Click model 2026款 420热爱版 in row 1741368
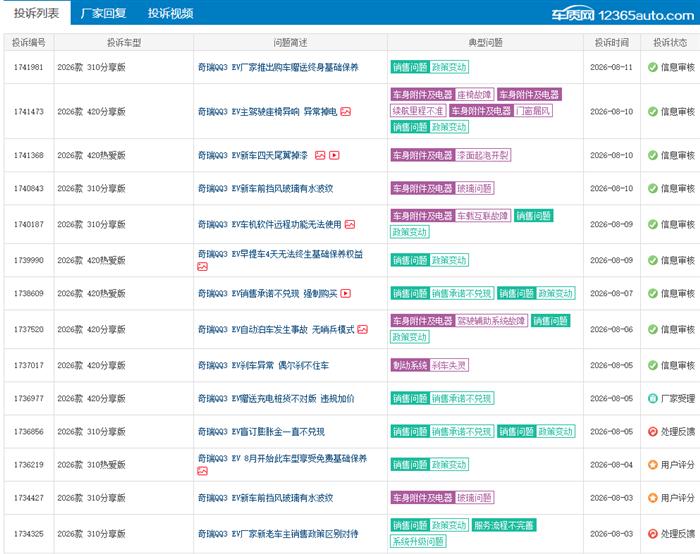This screenshot has width=700, height=554. pyautogui.click(x=92, y=155)
